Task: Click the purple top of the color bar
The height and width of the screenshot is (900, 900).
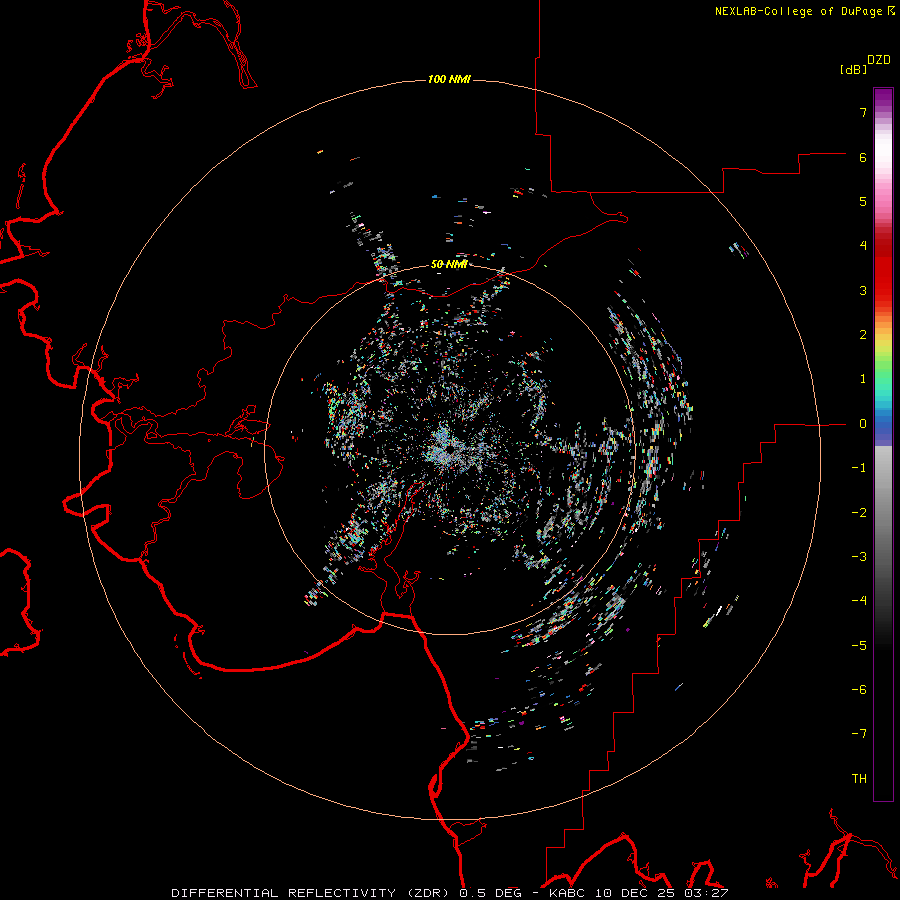Action: tap(883, 99)
